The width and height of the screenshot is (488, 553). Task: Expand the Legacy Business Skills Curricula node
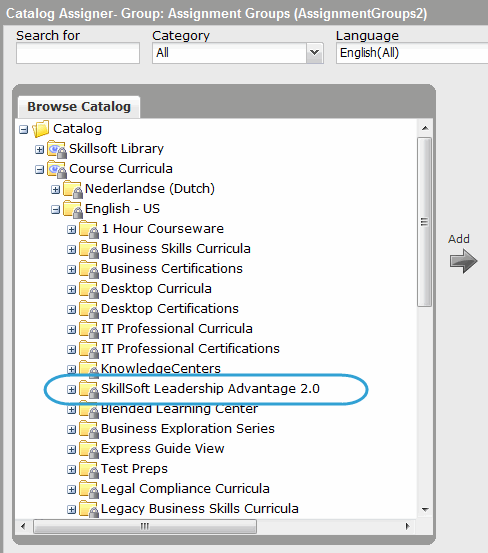[72, 510]
